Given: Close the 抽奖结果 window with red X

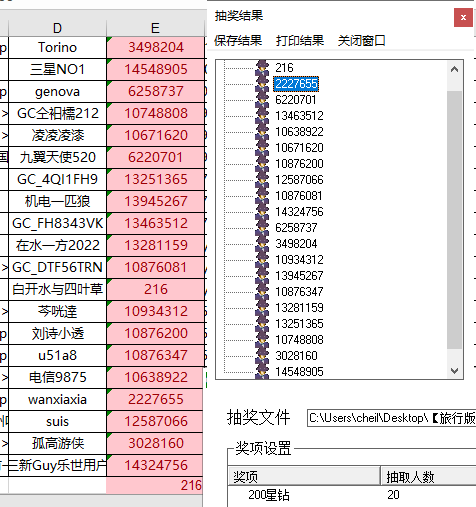Looking at the screenshot, I should click(x=463, y=18).
